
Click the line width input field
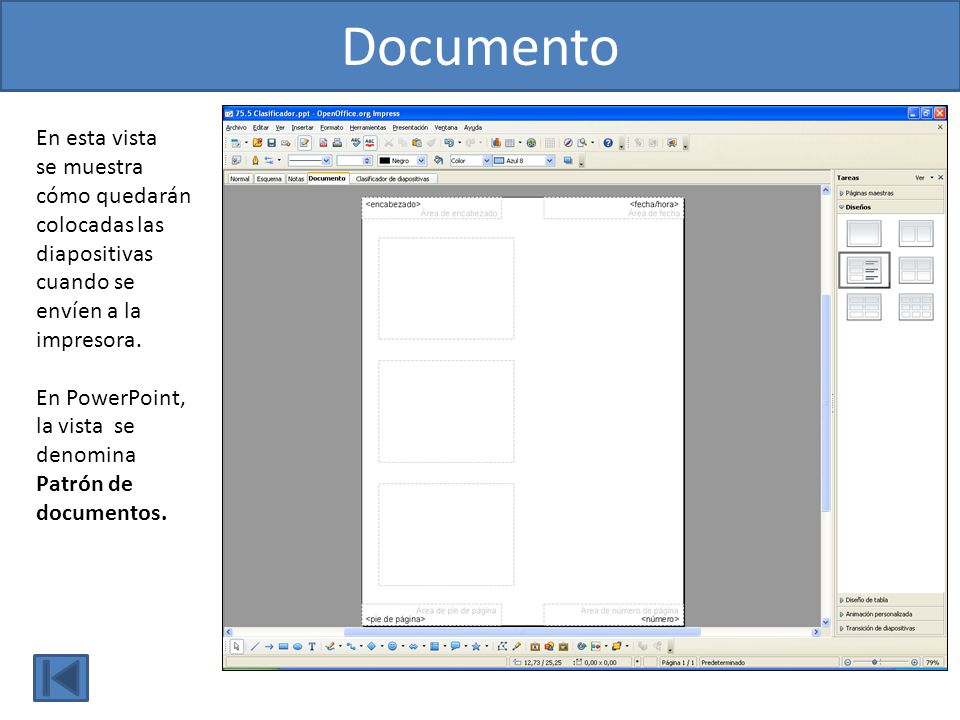click(x=351, y=160)
